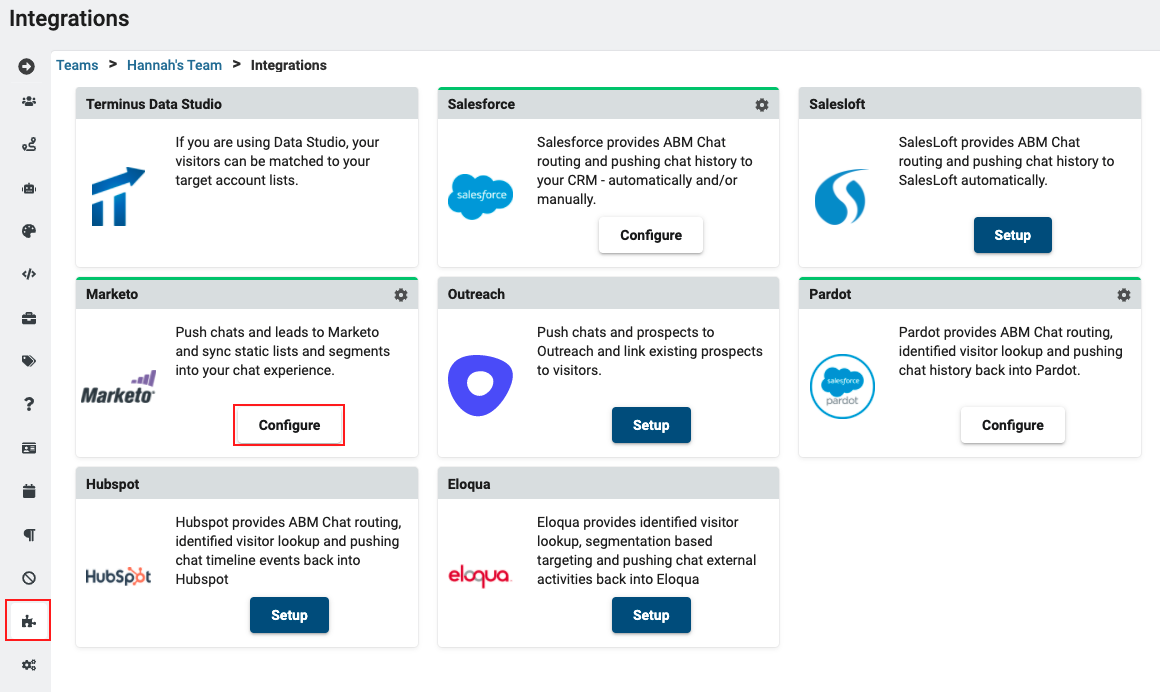Screen dimensions: 1160x692
Task: Click the Salesloft logo
Action: click(841, 197)
